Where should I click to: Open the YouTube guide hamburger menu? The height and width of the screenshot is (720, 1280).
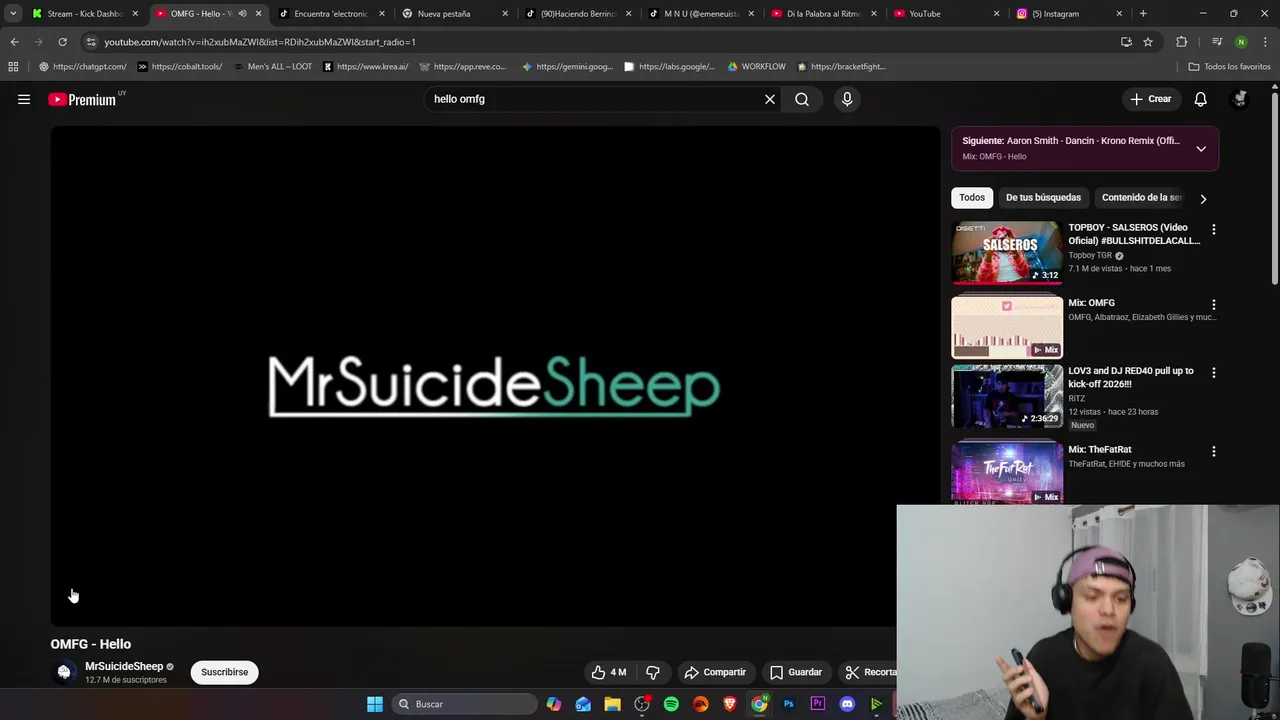(x=24, y=99)
